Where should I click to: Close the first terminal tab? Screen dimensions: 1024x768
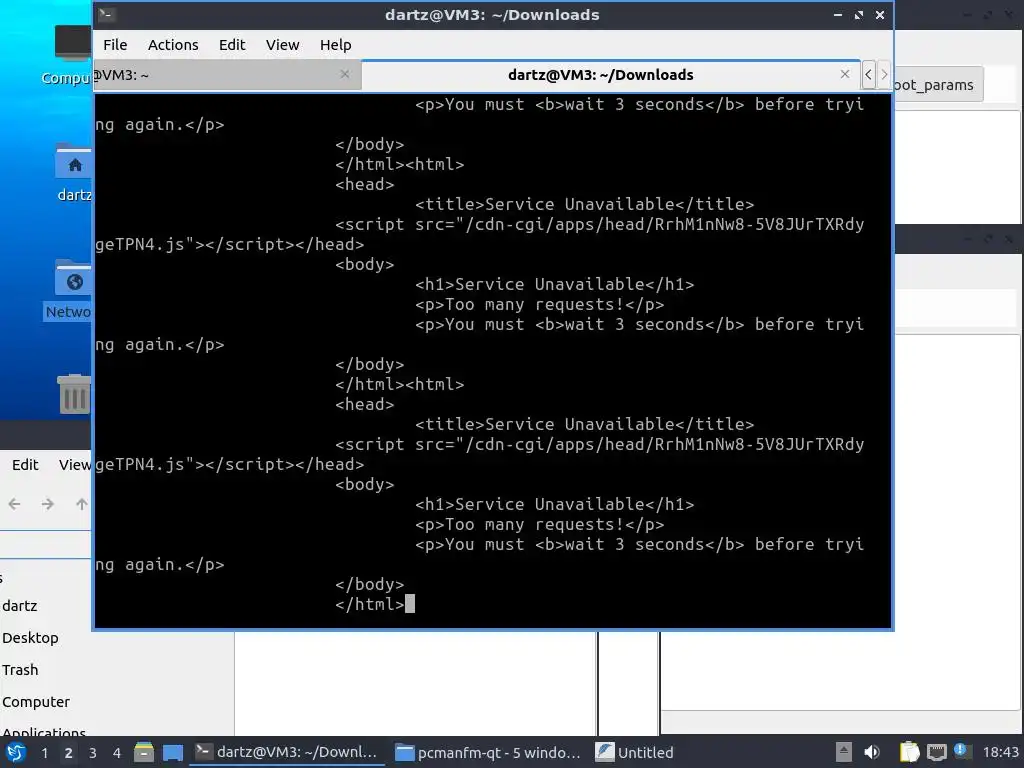345,74
